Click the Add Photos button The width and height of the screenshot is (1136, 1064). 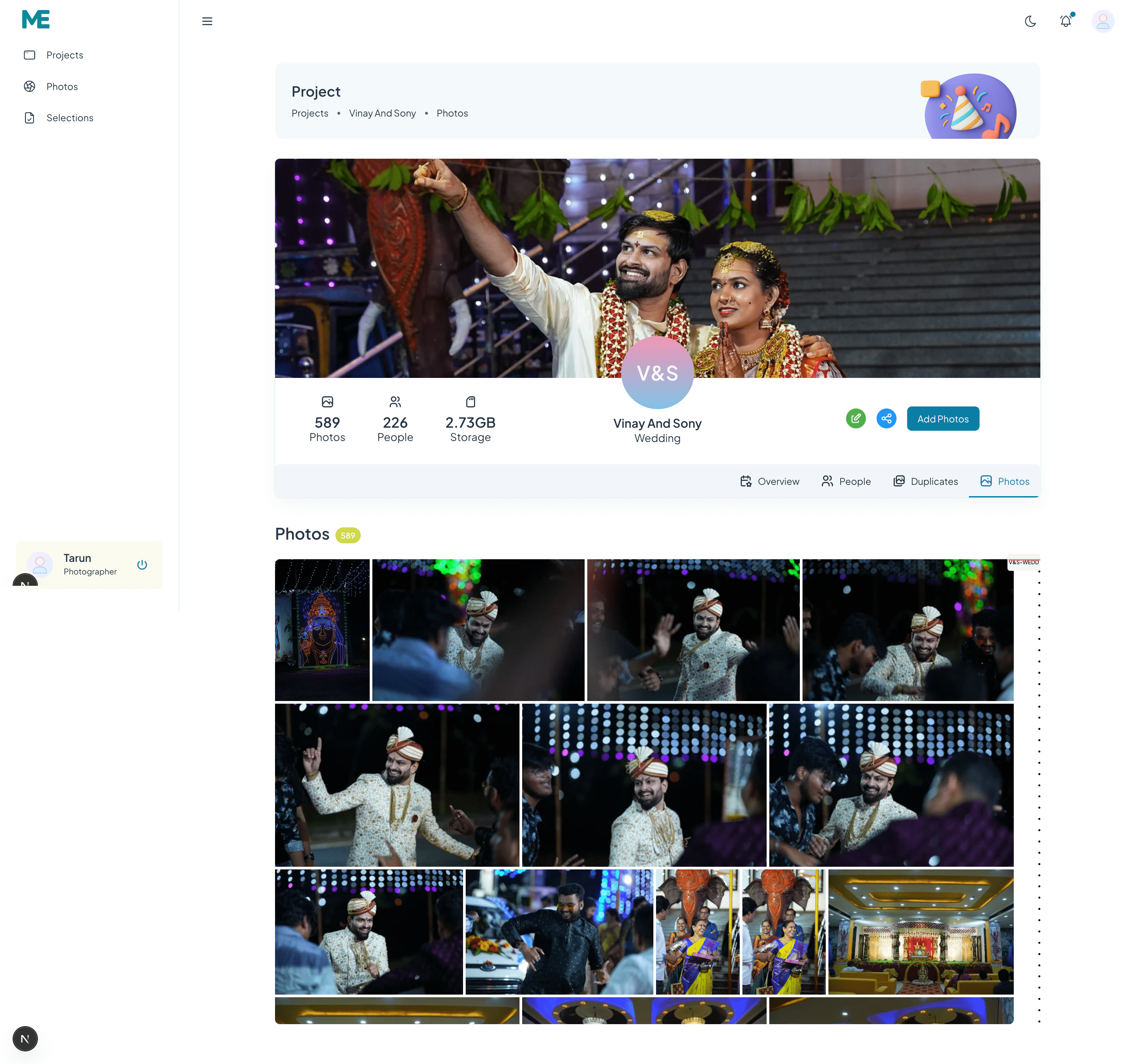click(x=942, y=418)
